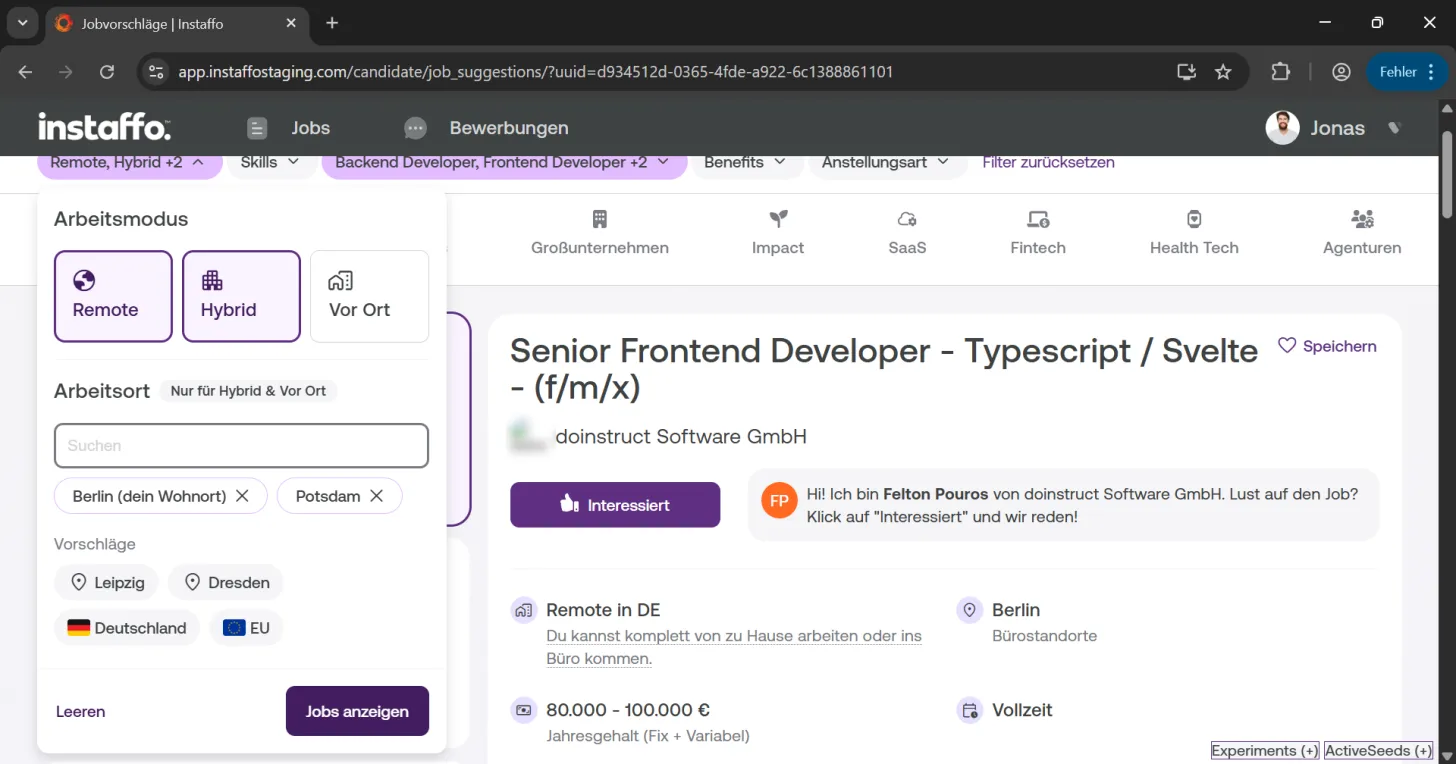Click the site information icon in address bar
This screenshot has height=764, width=1456.
pos(155,72)
